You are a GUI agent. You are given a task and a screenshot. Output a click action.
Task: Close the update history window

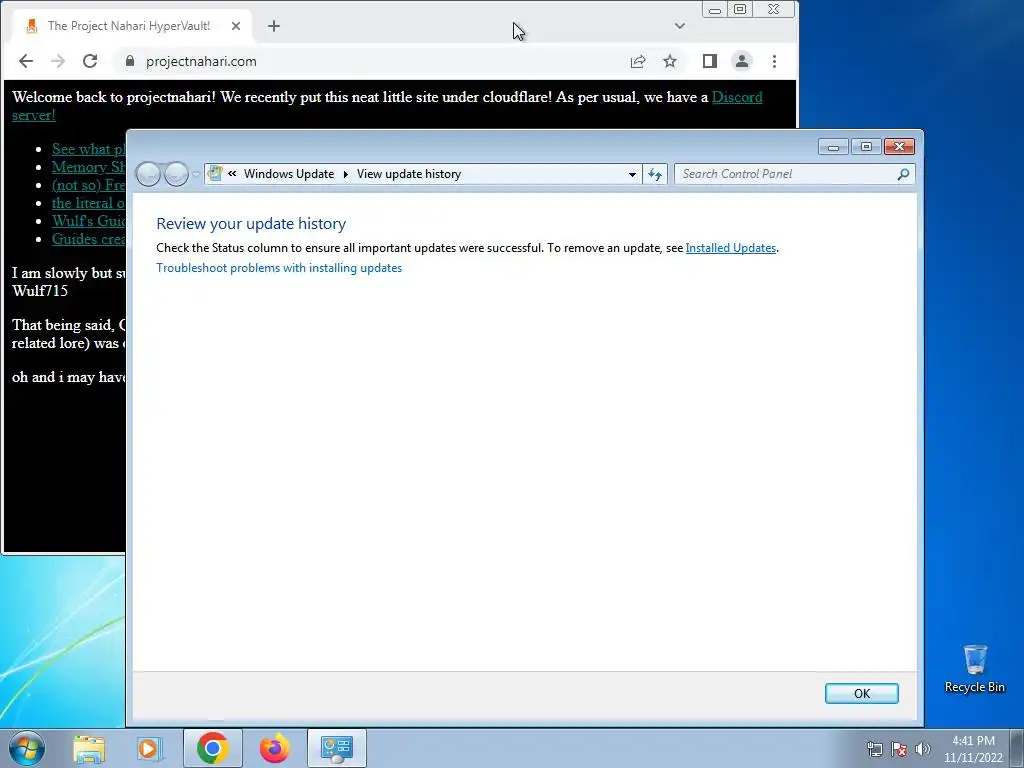[899, 147]
